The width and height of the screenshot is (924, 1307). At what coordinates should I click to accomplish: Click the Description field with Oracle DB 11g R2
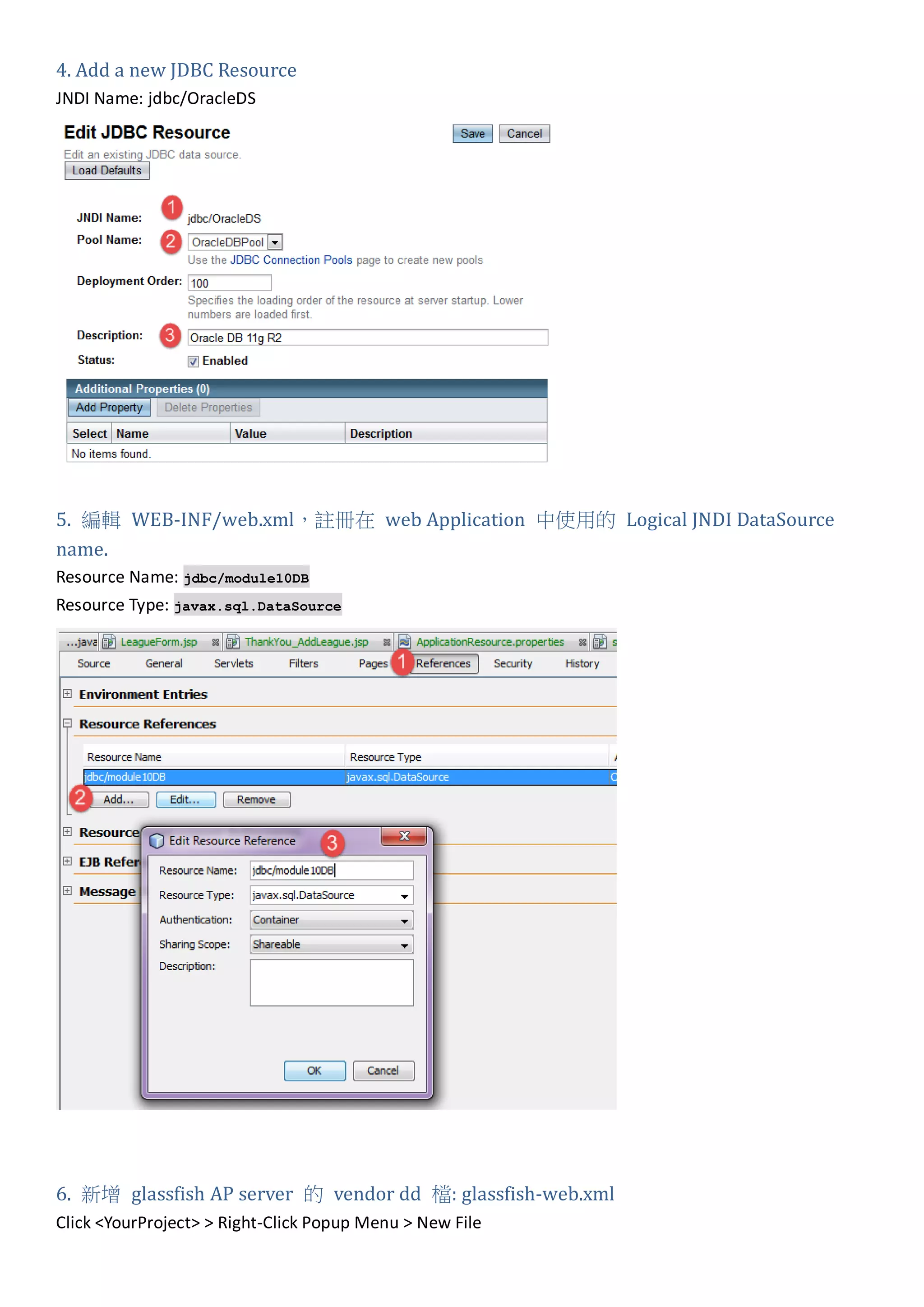368,338
